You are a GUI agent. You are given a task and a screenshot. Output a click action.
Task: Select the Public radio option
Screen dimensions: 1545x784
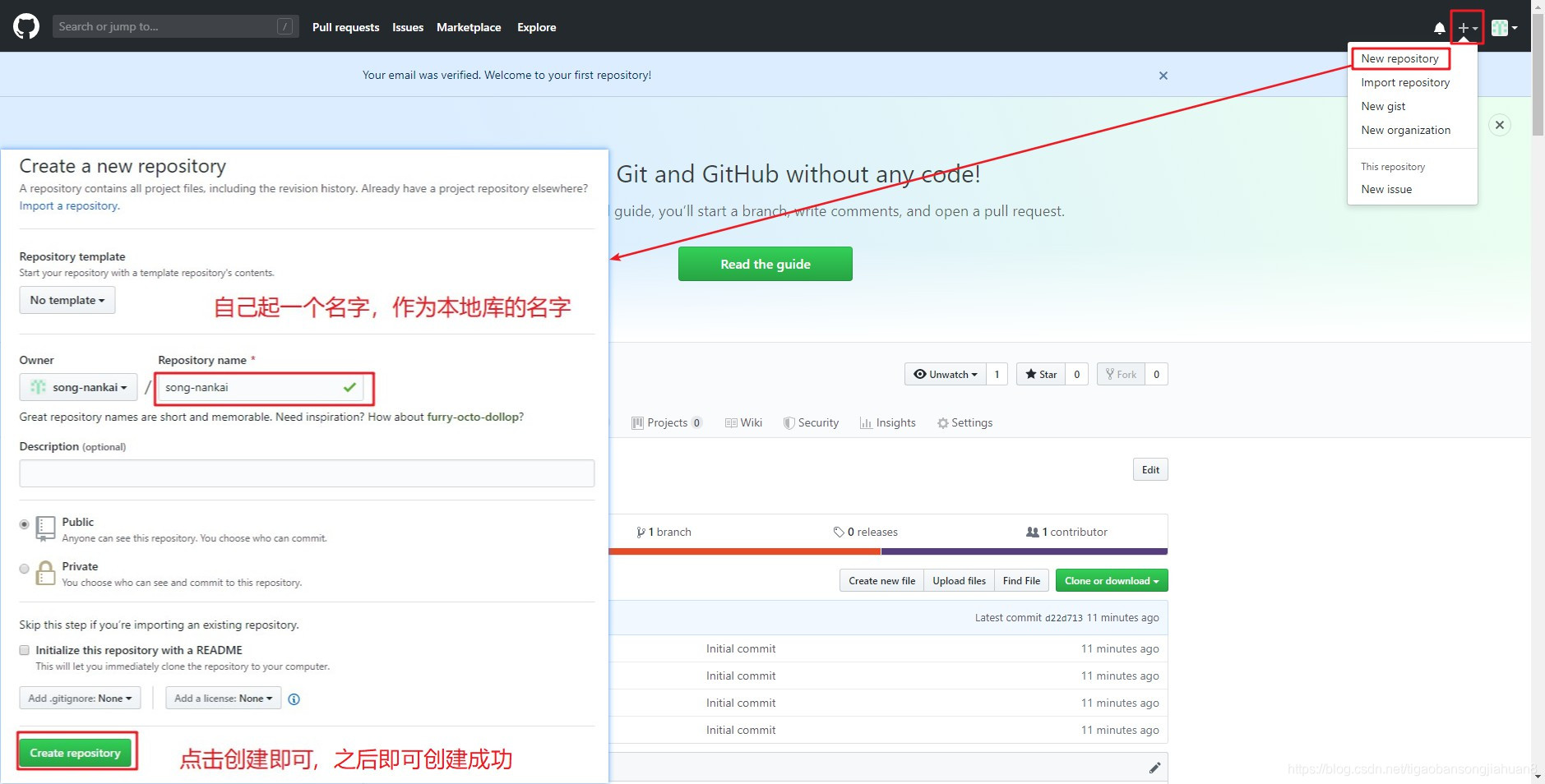[25, 524]
